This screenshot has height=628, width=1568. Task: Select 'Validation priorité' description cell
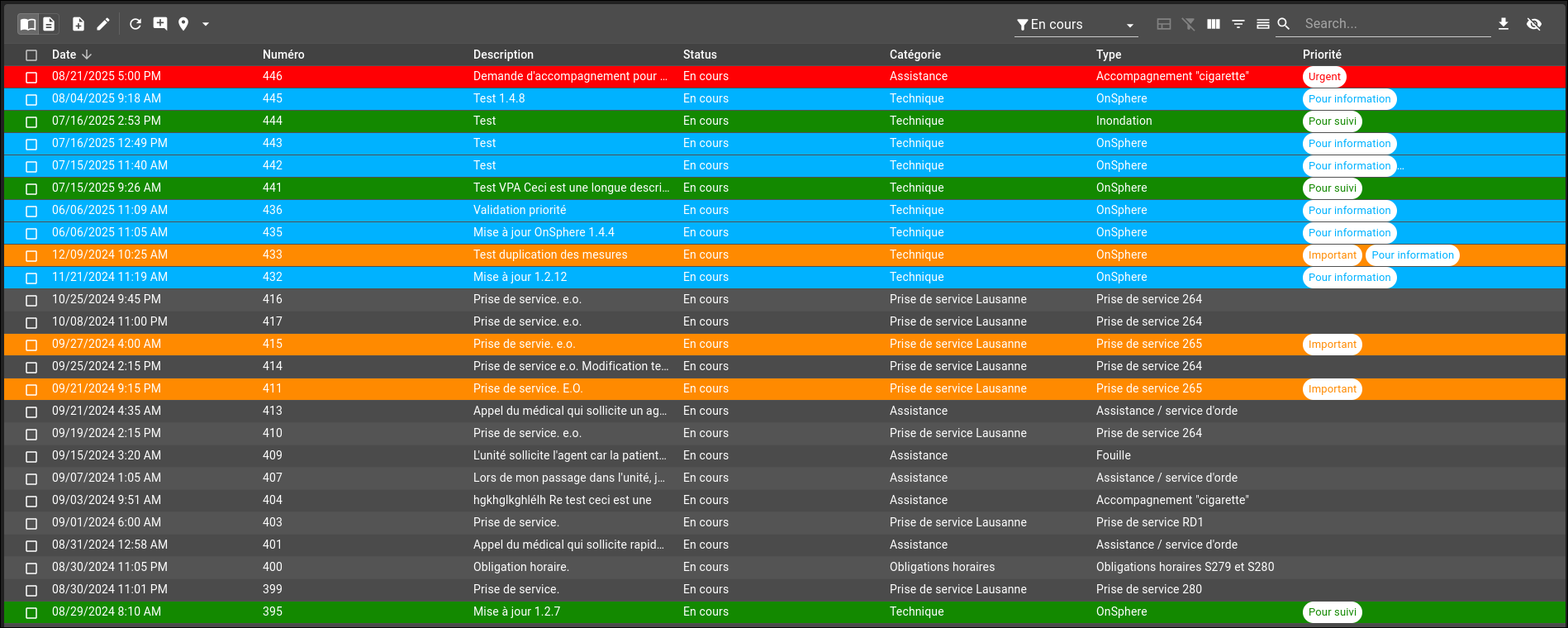[x=520, y=210]
